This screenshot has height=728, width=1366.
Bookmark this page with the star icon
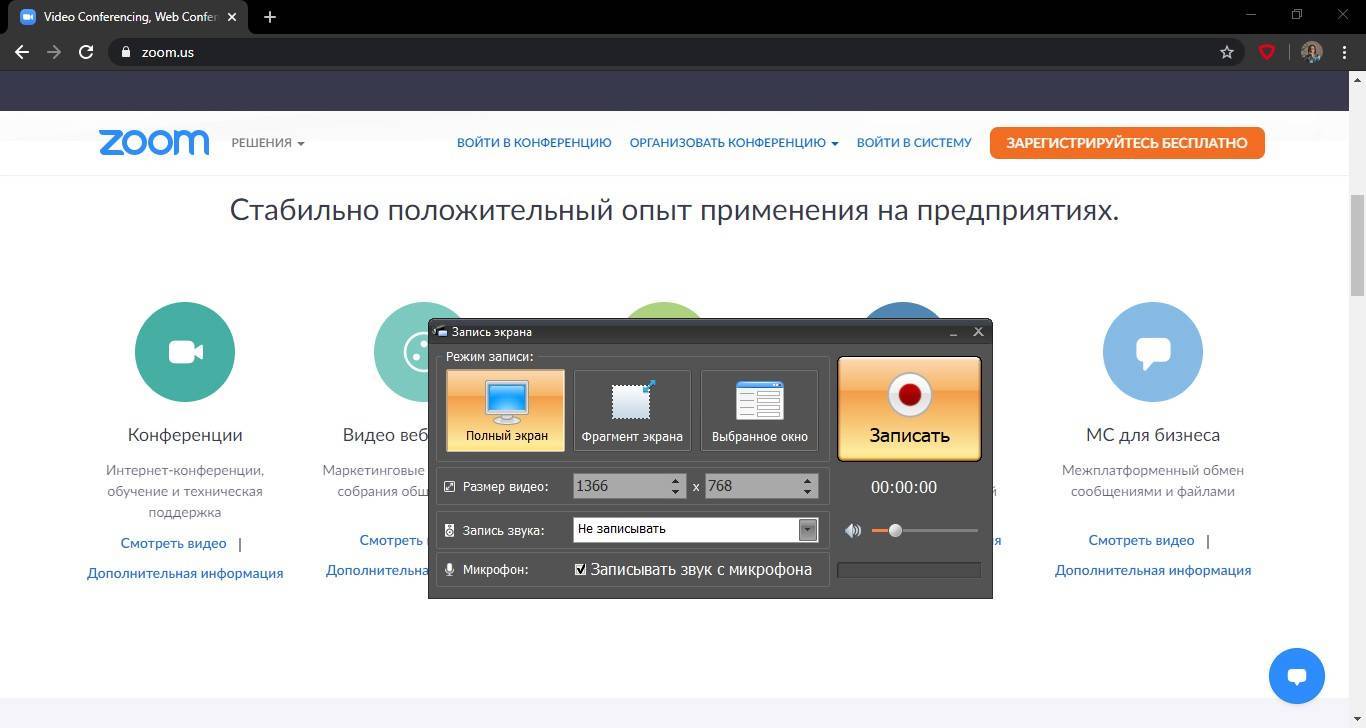[1227, 52]
